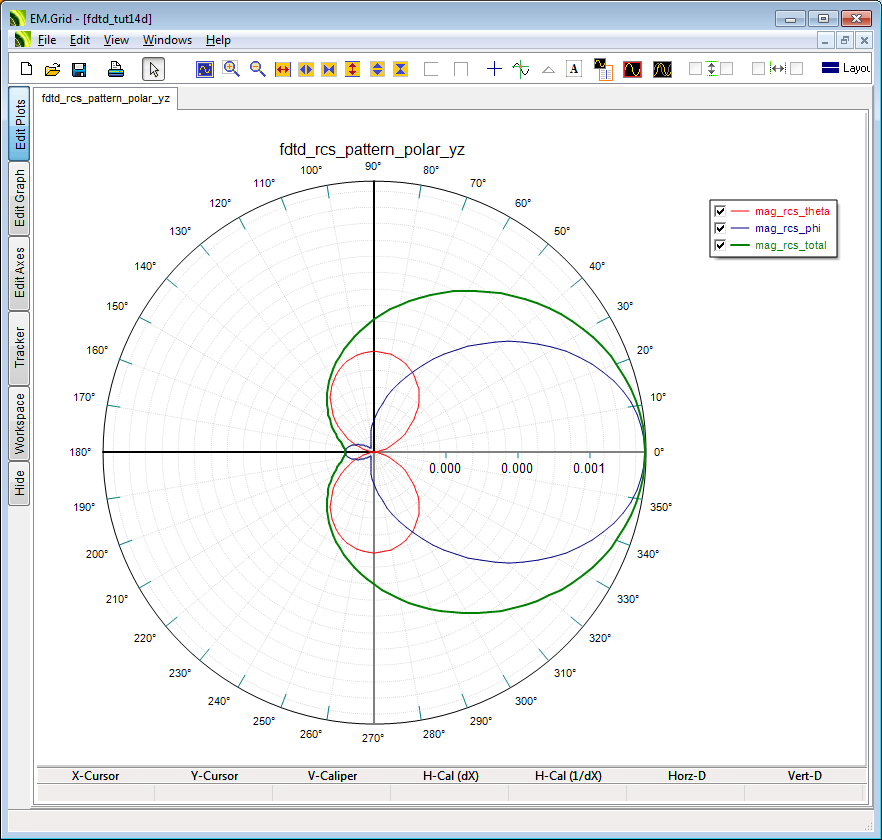This screenshot has width=882, height=840.
Task: Select the fdtd_rcs_pattern_polar_yz document tab
Action: pyautogui.click(x=105, y=98)
